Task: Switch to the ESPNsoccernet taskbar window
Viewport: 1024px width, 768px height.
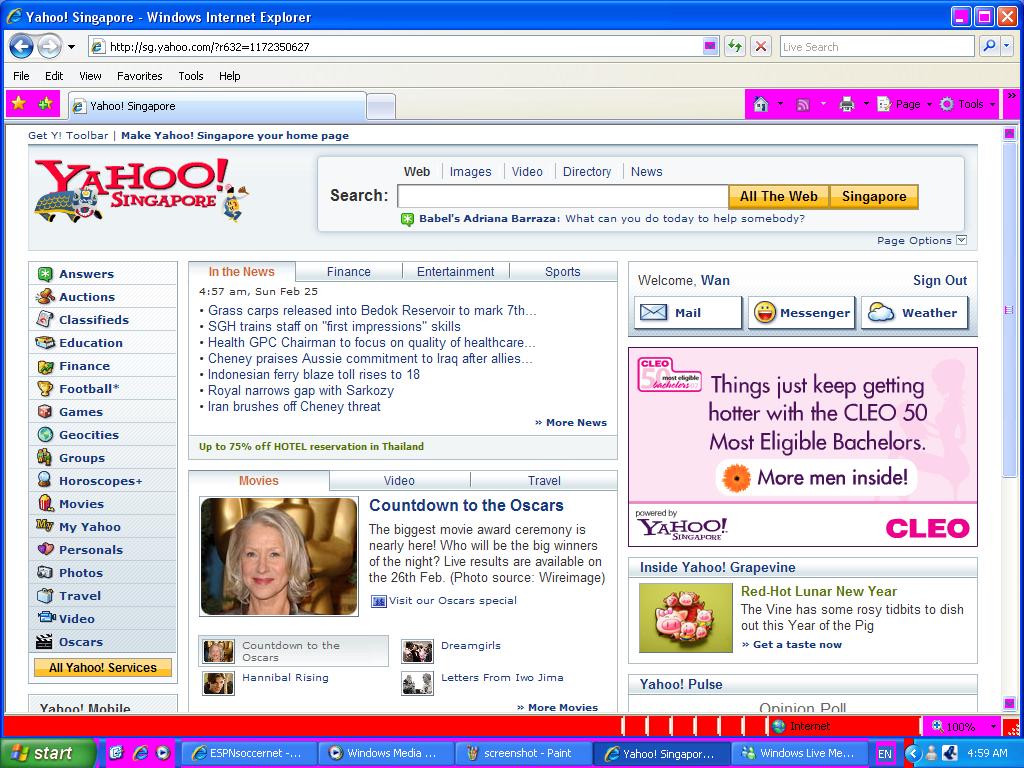Action: click(x=247, y=753)
